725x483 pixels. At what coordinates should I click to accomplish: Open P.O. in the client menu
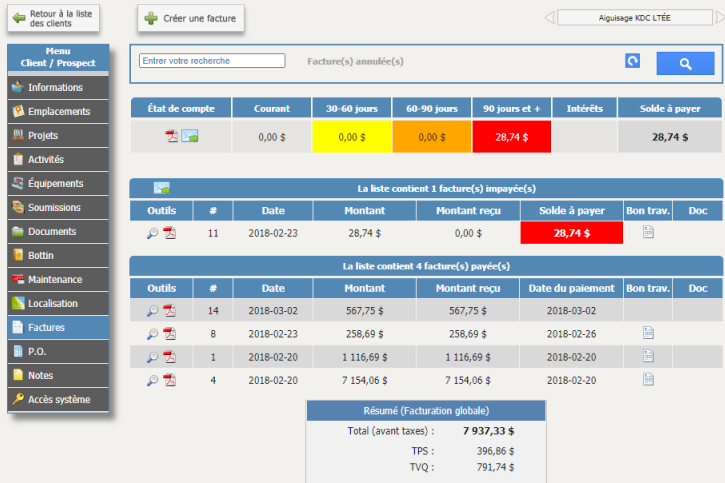coord(58,352)
